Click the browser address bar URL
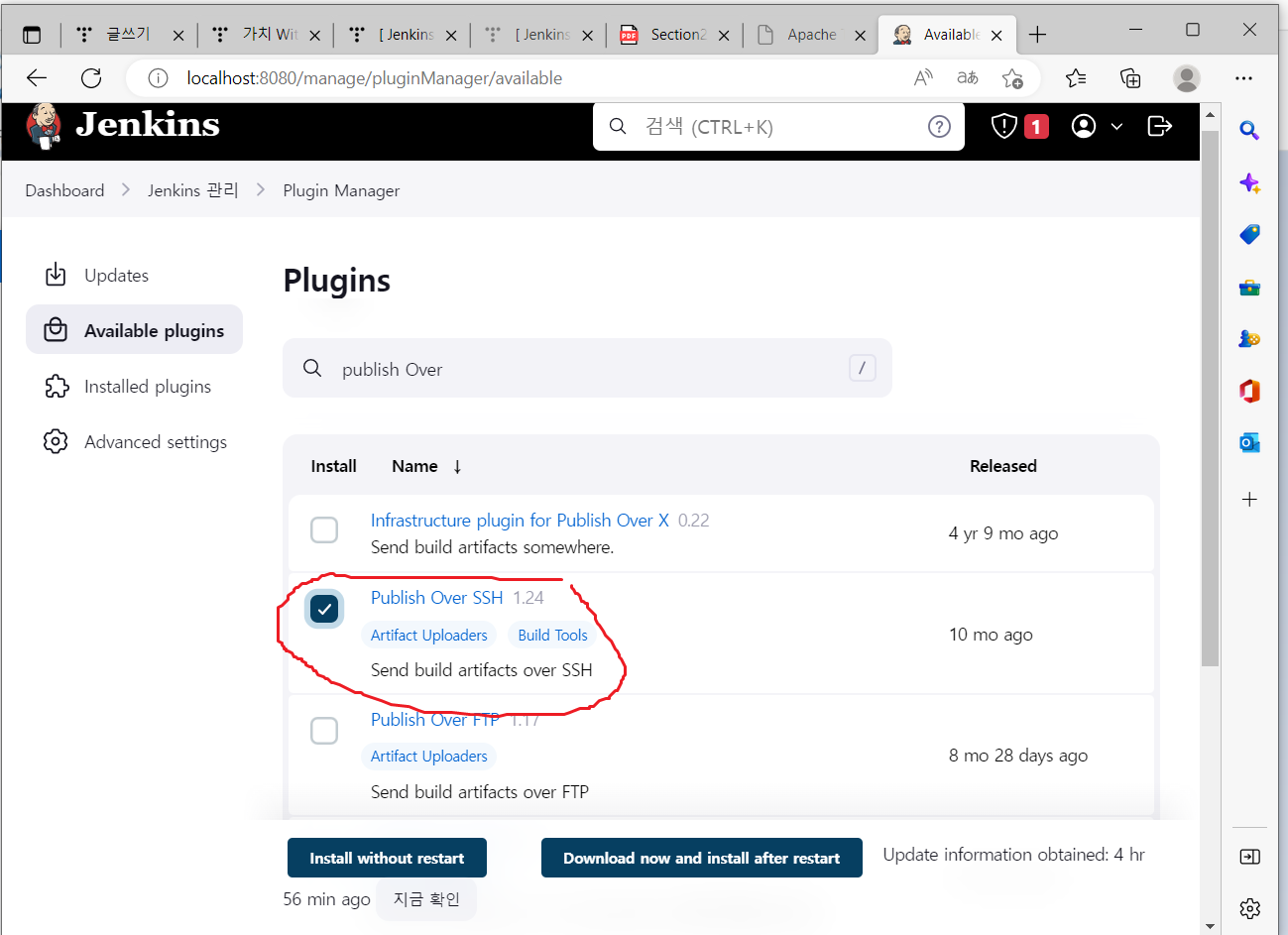This screenshot has height=935, width=1288. pos(375,78)
